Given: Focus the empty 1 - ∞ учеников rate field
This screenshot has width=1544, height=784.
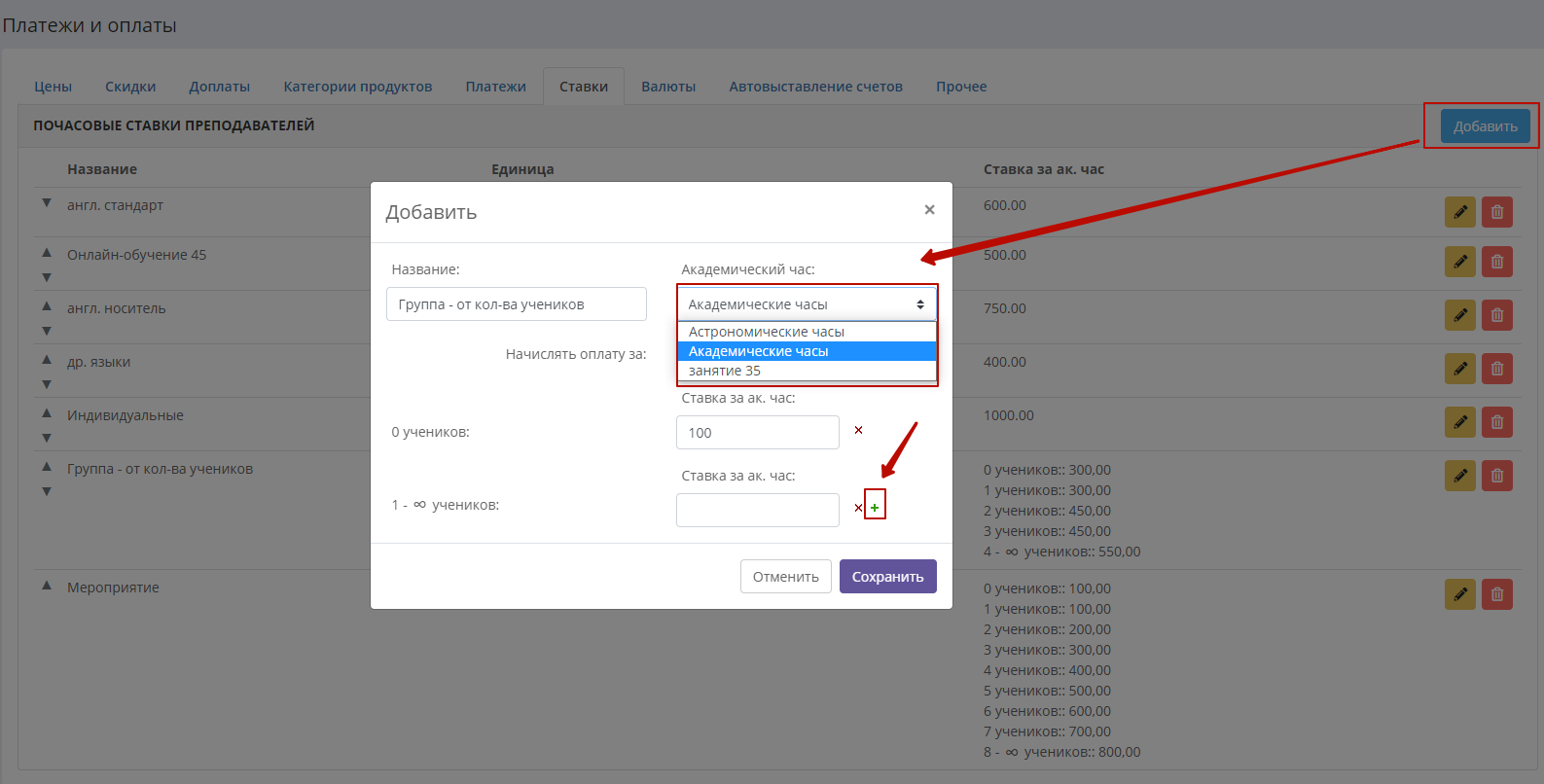Looking at the screenshot, I should [758, 511].
